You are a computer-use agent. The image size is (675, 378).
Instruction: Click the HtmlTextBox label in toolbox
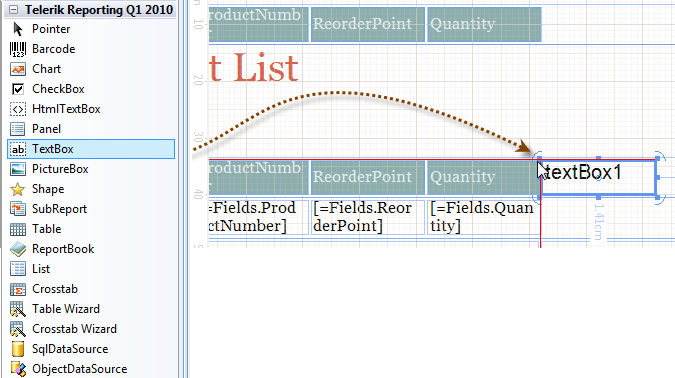(x=66, y=109)
